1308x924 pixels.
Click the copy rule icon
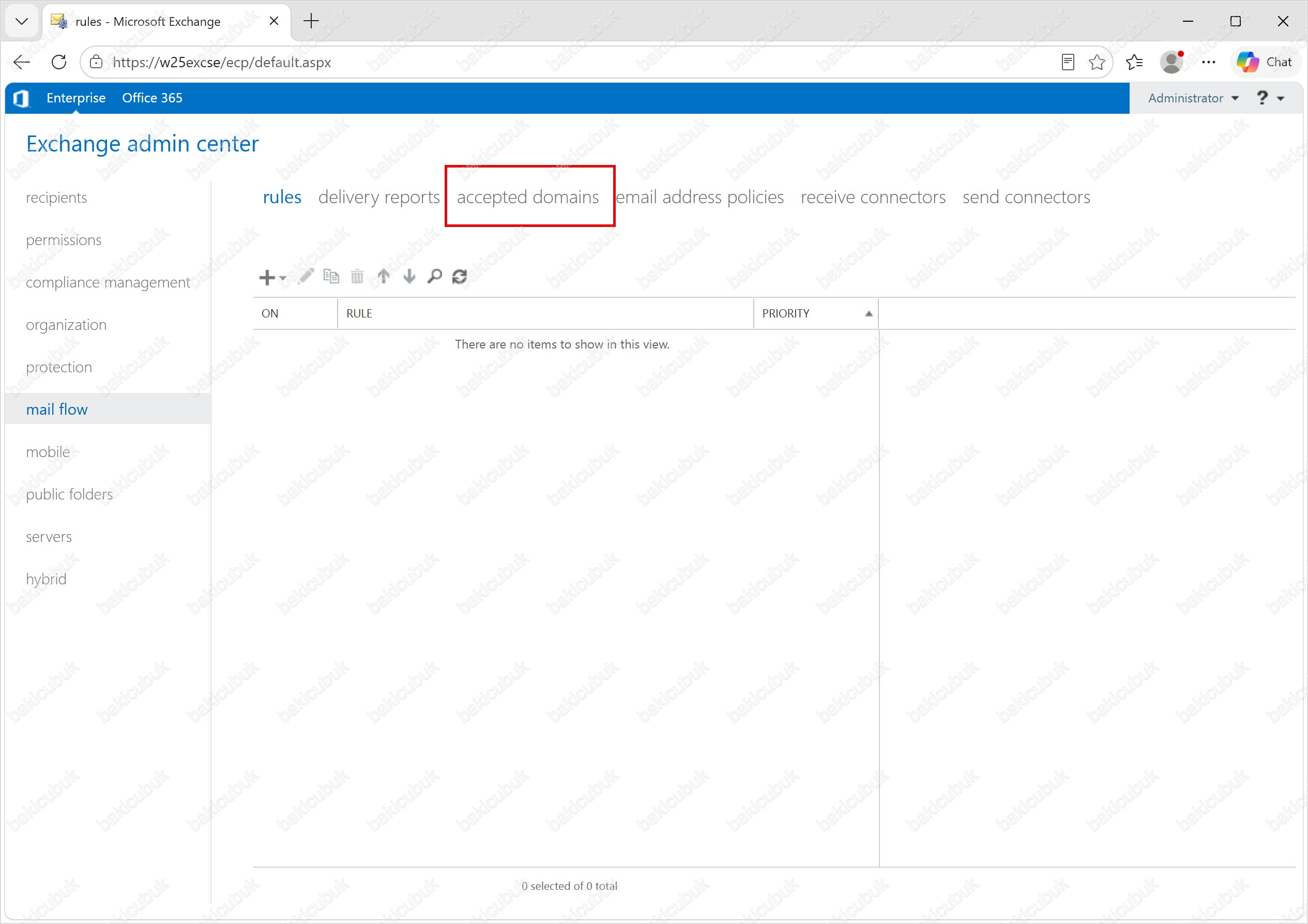(331, 276)
